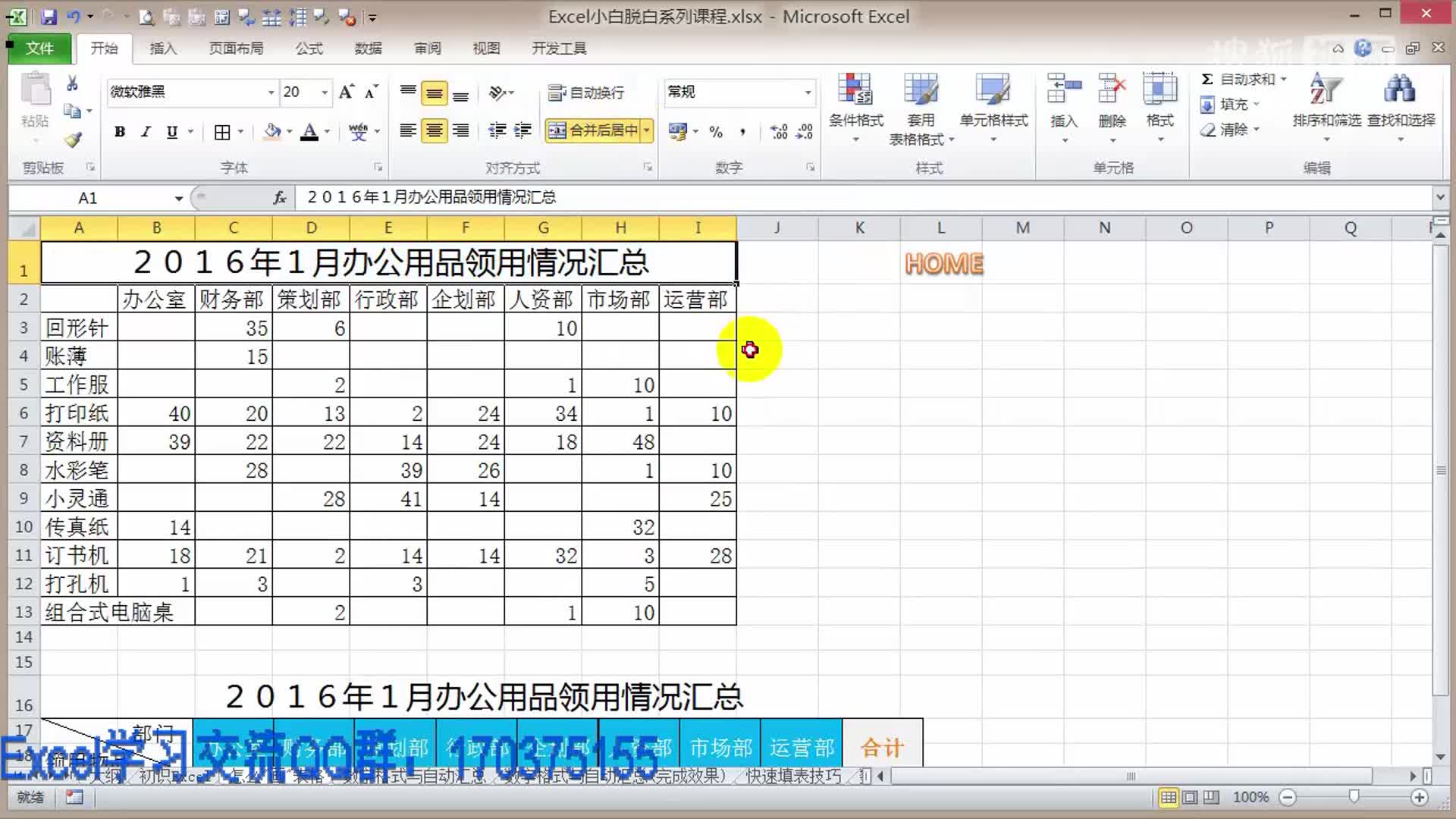Click the 文件 file button
Image resolution: width=1456 pixels, height=819 pixels.
click(39, 49)
